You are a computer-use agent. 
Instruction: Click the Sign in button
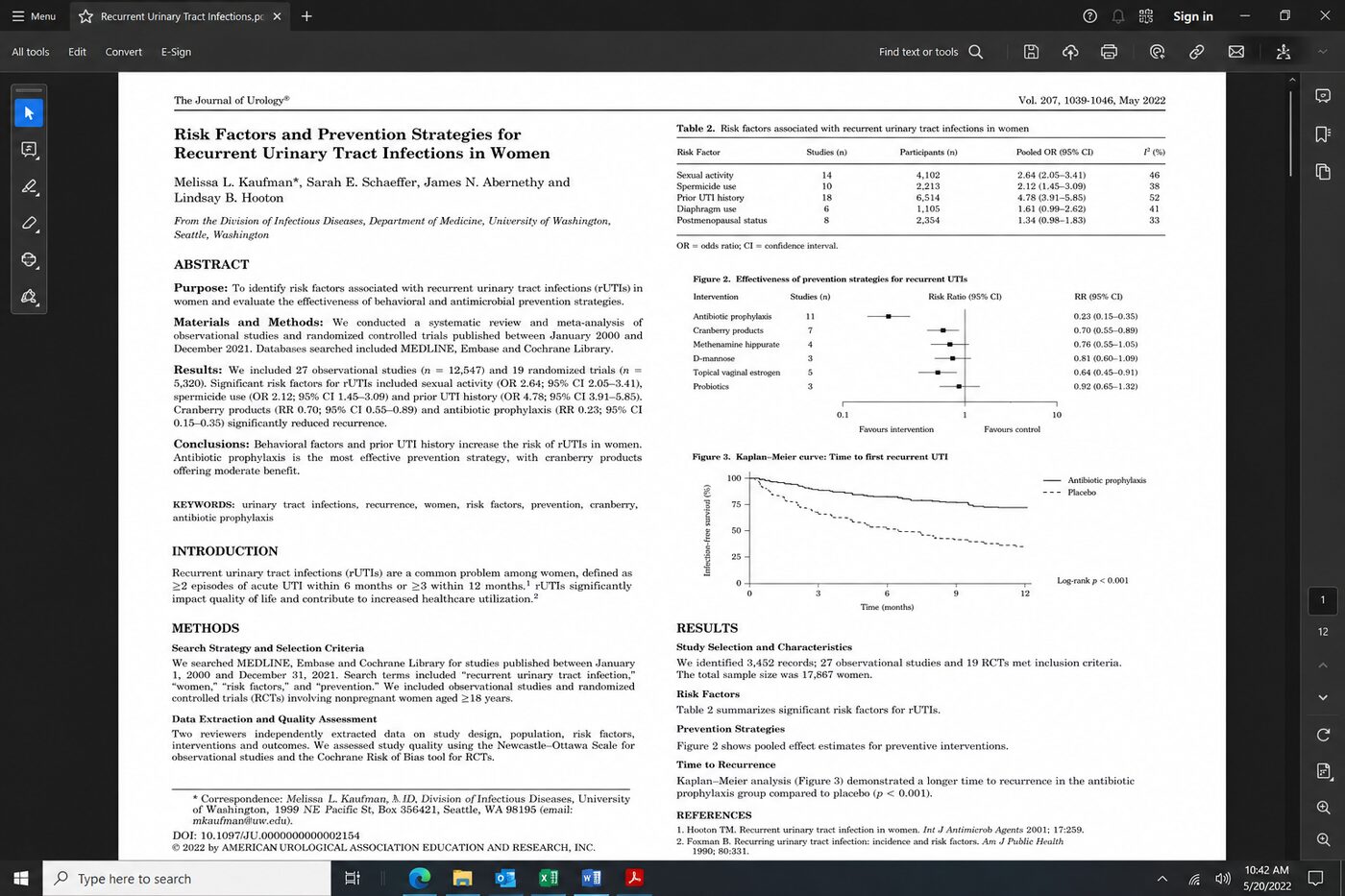(1193, 16)
